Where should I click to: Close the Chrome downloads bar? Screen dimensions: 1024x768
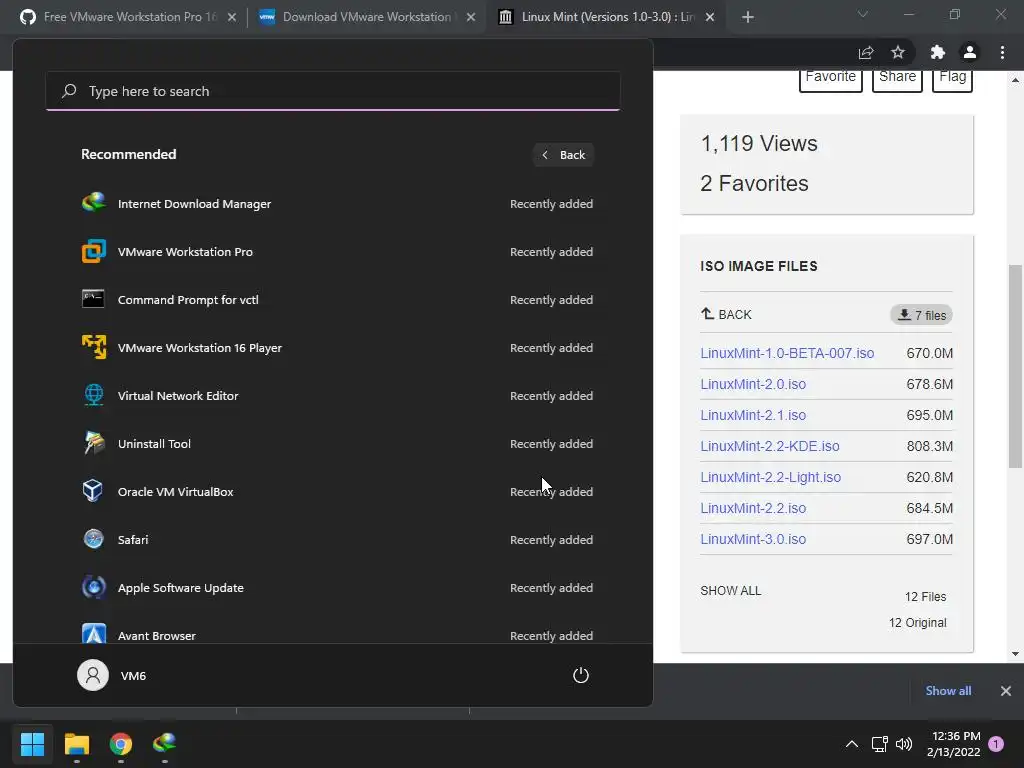[1006, 690]
